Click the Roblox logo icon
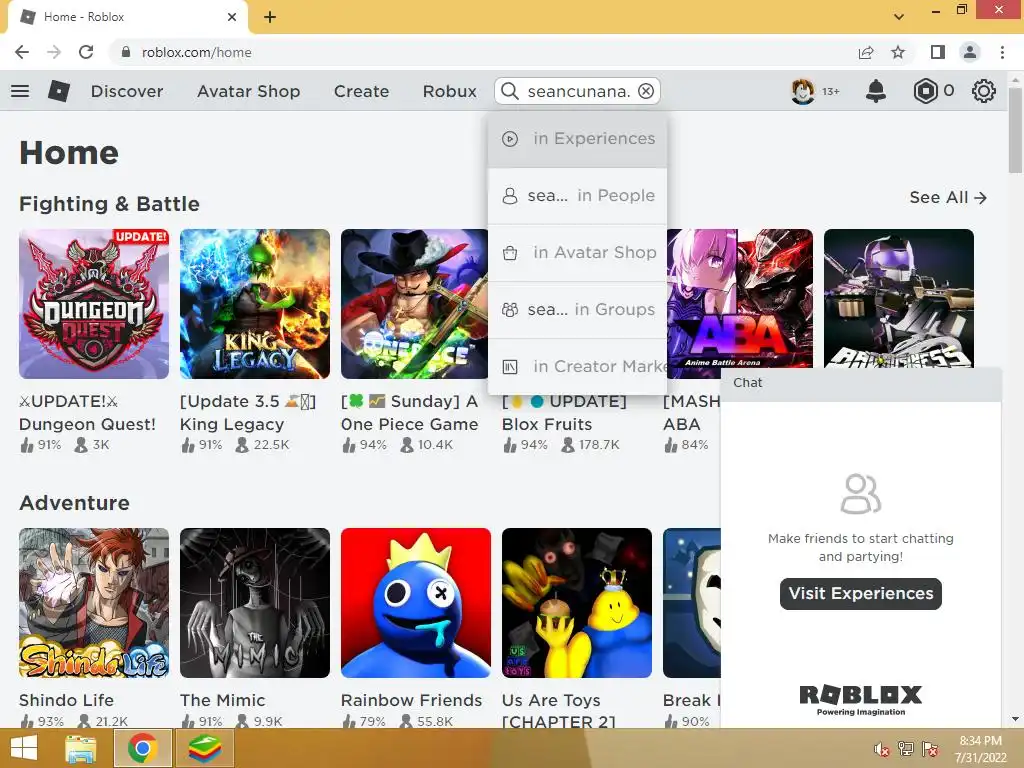This screenshot has height=768, width=1024. click(59, 91)
